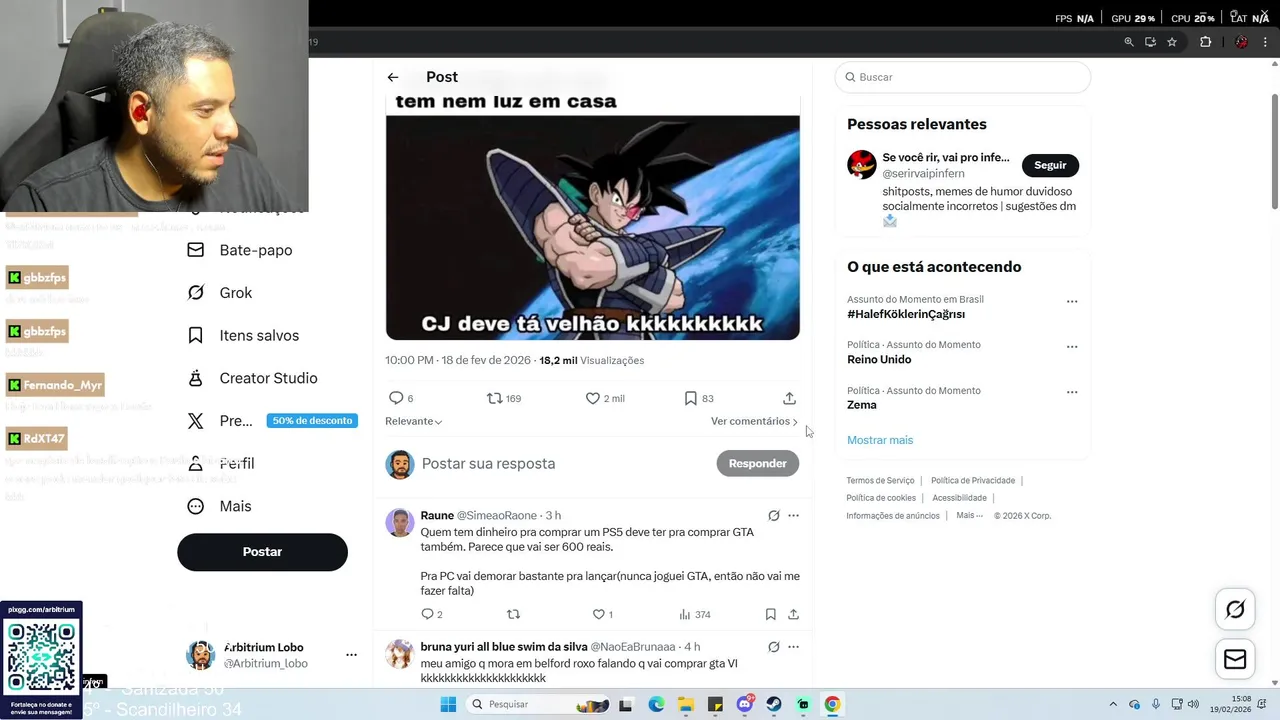This screenshot has height=720, width=1280.
Task: Click the Postar button
Action: tap(262, 552)
